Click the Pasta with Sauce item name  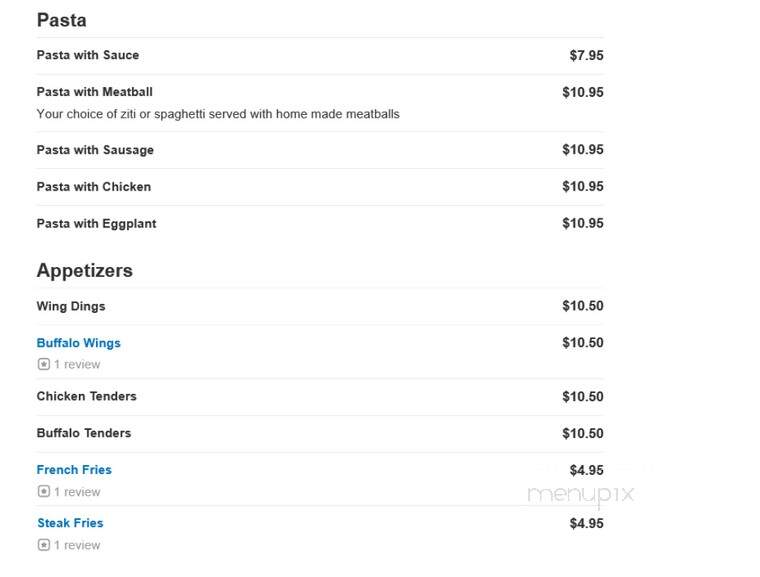coord(88,55)
